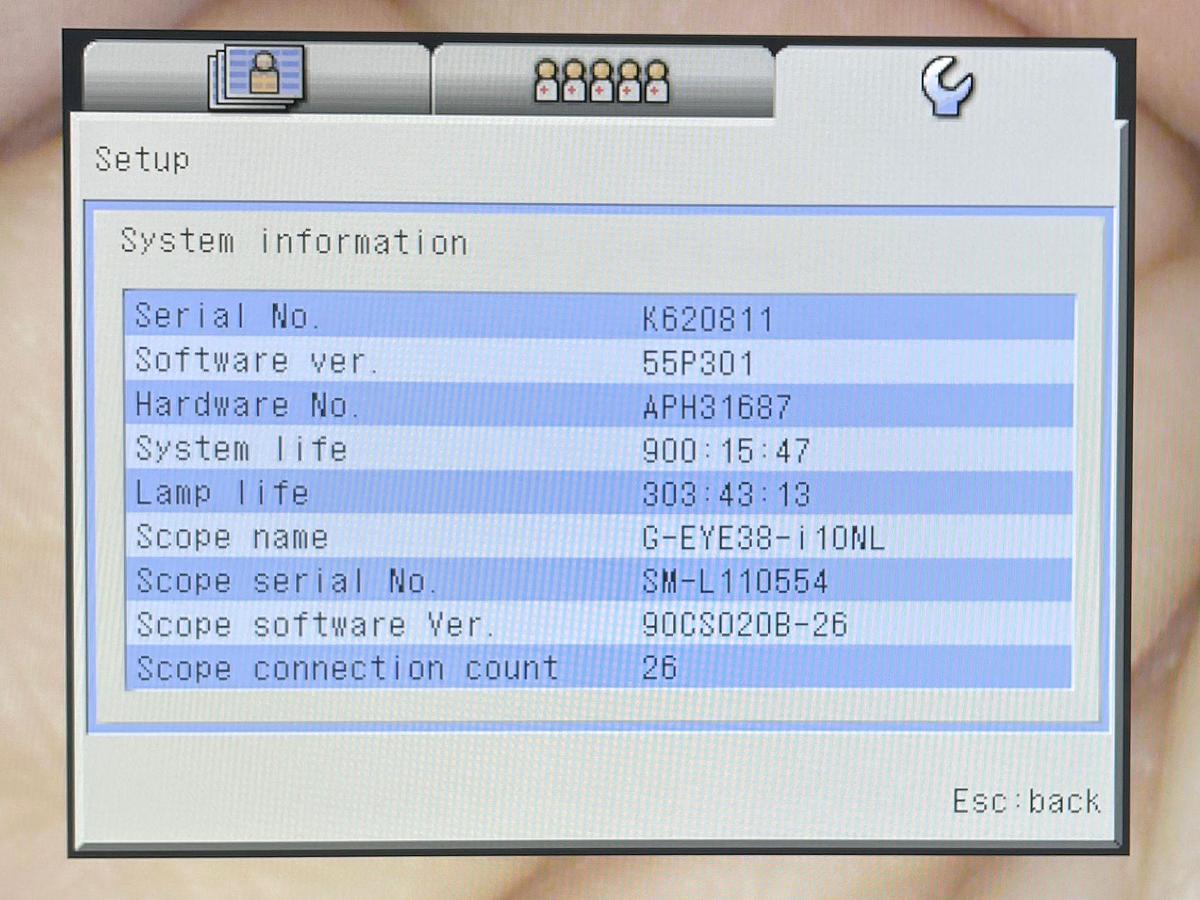Click serial number value K620811
The width and height of the screenshot is (1200, 900).
click(x=707, y=319)
